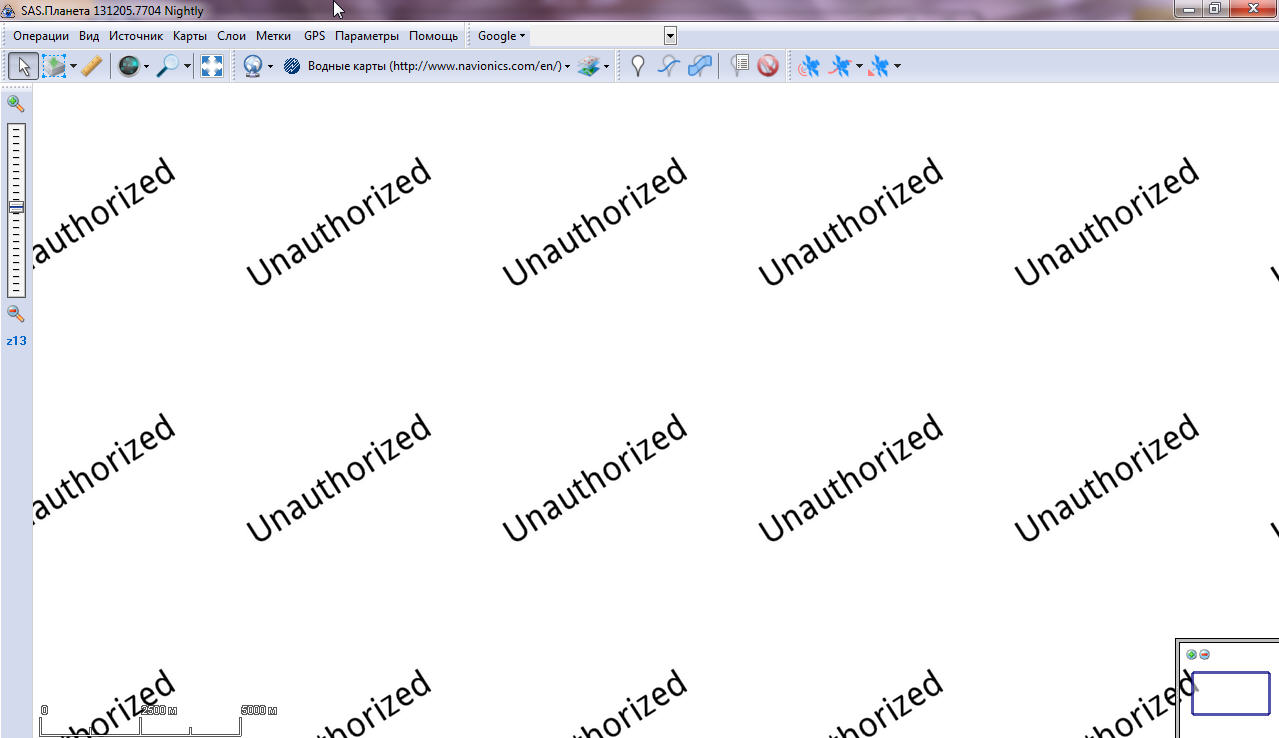Open the Операции menu
This screenshot has width=1279, height=738.
41,36
